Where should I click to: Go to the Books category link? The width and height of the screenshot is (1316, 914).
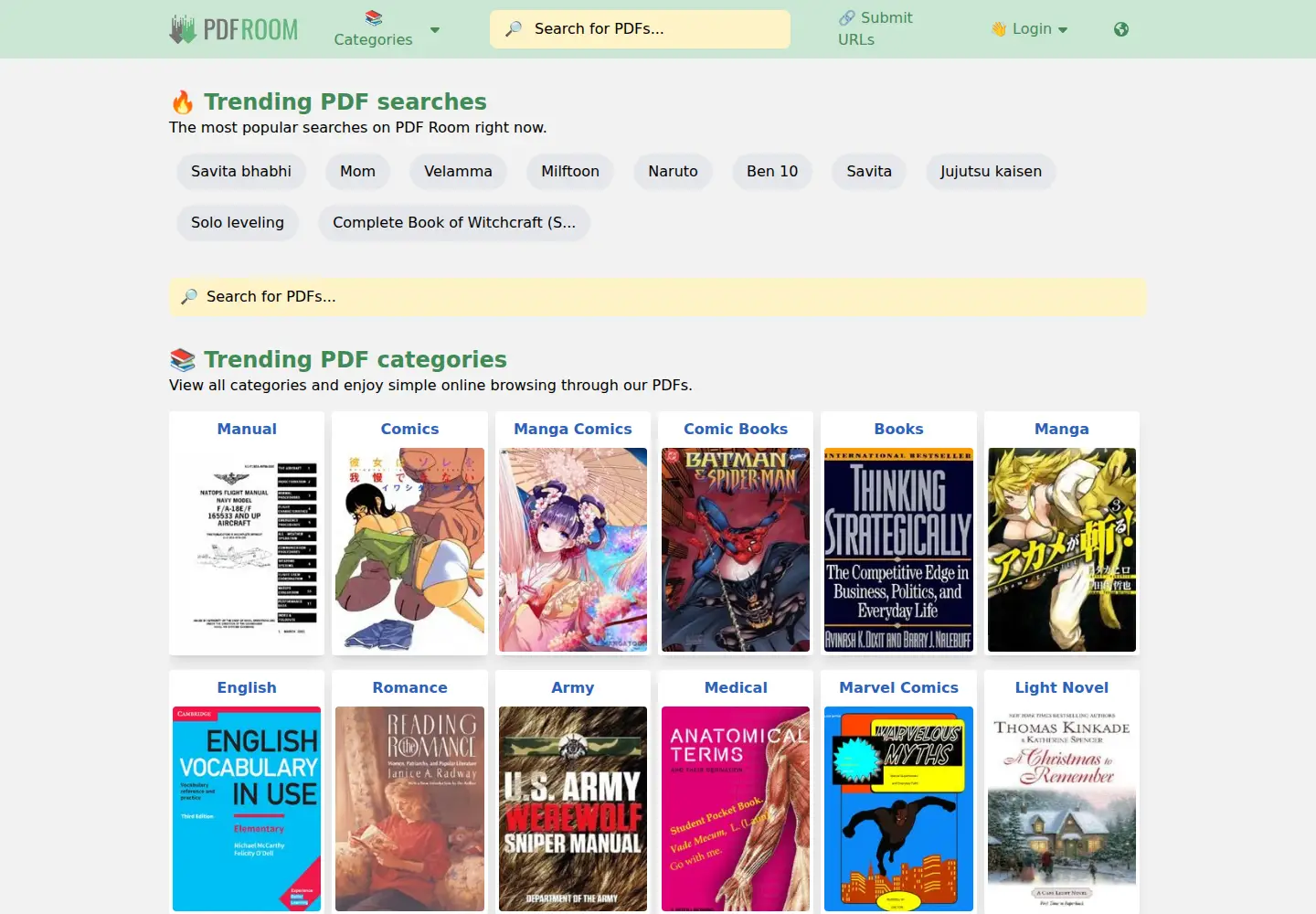[898, 429]
